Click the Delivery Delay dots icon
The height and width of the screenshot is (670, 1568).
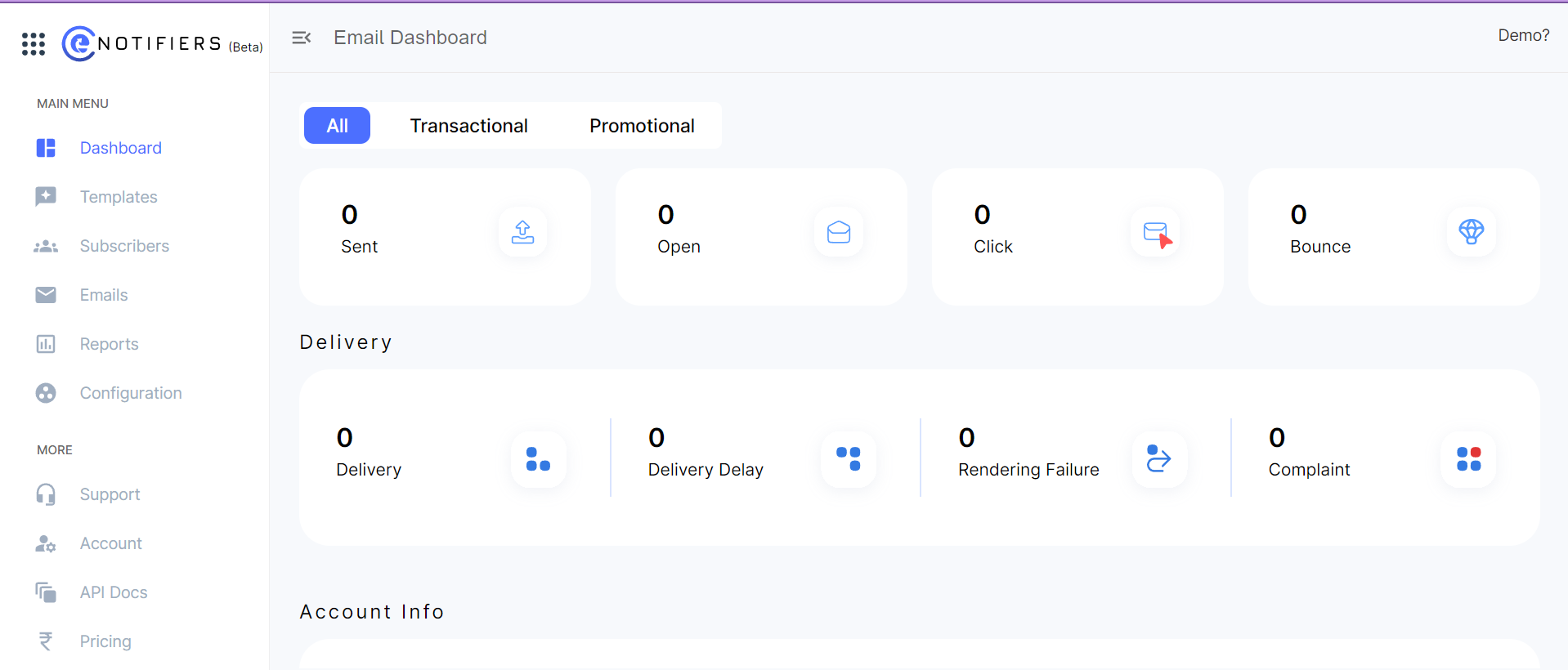click(x=849, y=458)
